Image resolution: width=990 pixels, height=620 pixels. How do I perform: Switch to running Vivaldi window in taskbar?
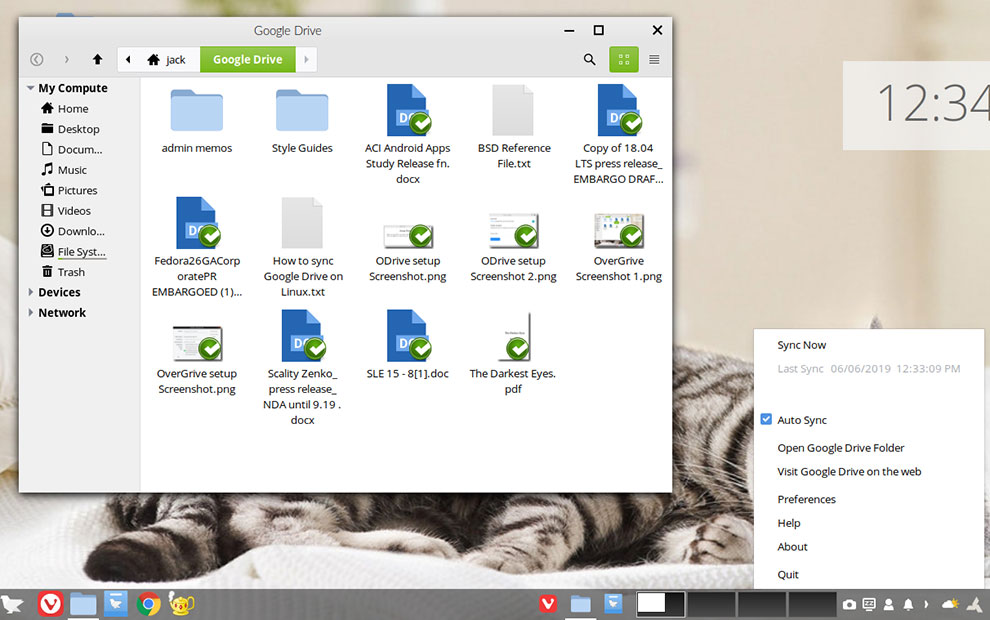point(548,604)
